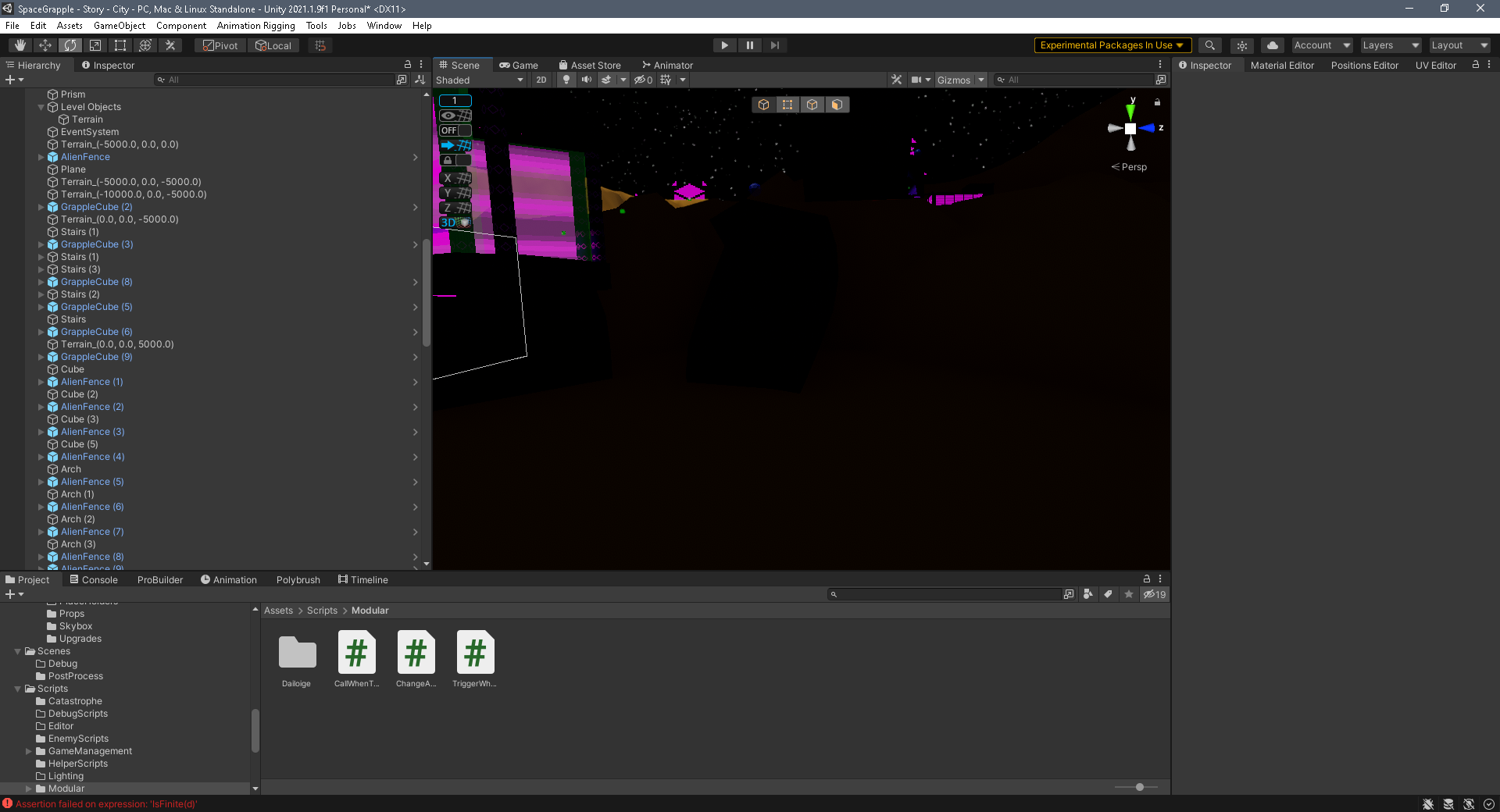Open the Layout dropdown
1500x812 pixels.
[1459, 45]
